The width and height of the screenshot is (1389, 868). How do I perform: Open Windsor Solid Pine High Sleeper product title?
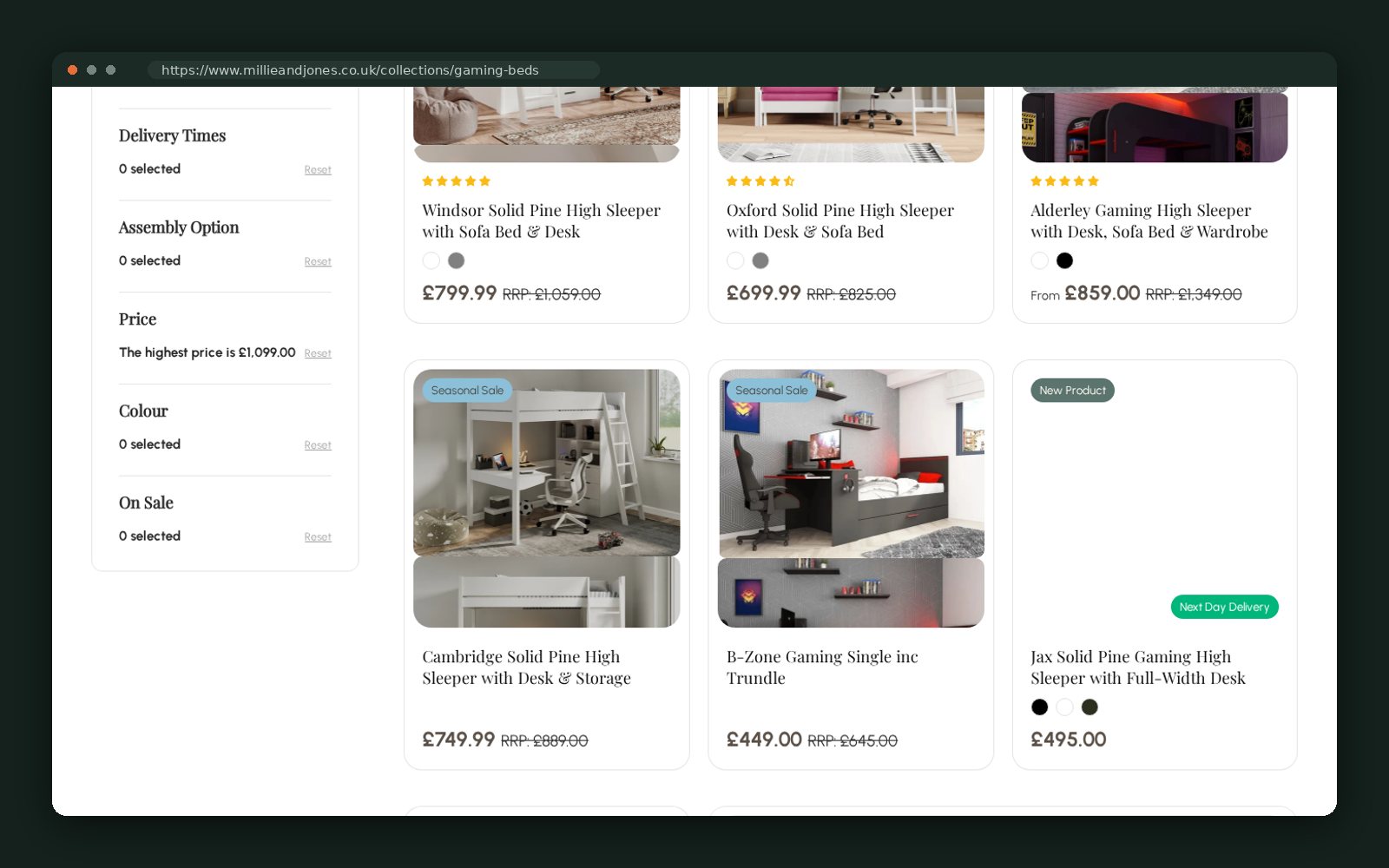pyautogui.click(x=541, y=221)
